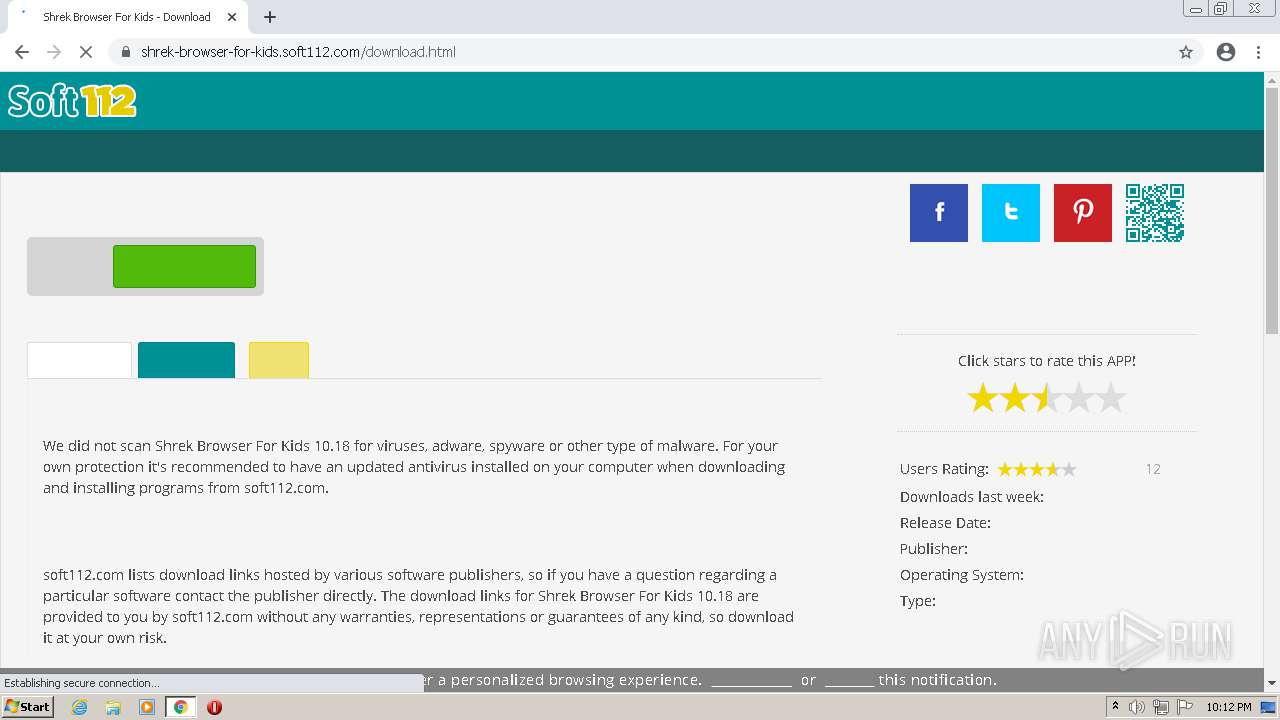Open media player taskbar icon
The height and width of the screenshot is (720, 1280).
click(147, 707)
